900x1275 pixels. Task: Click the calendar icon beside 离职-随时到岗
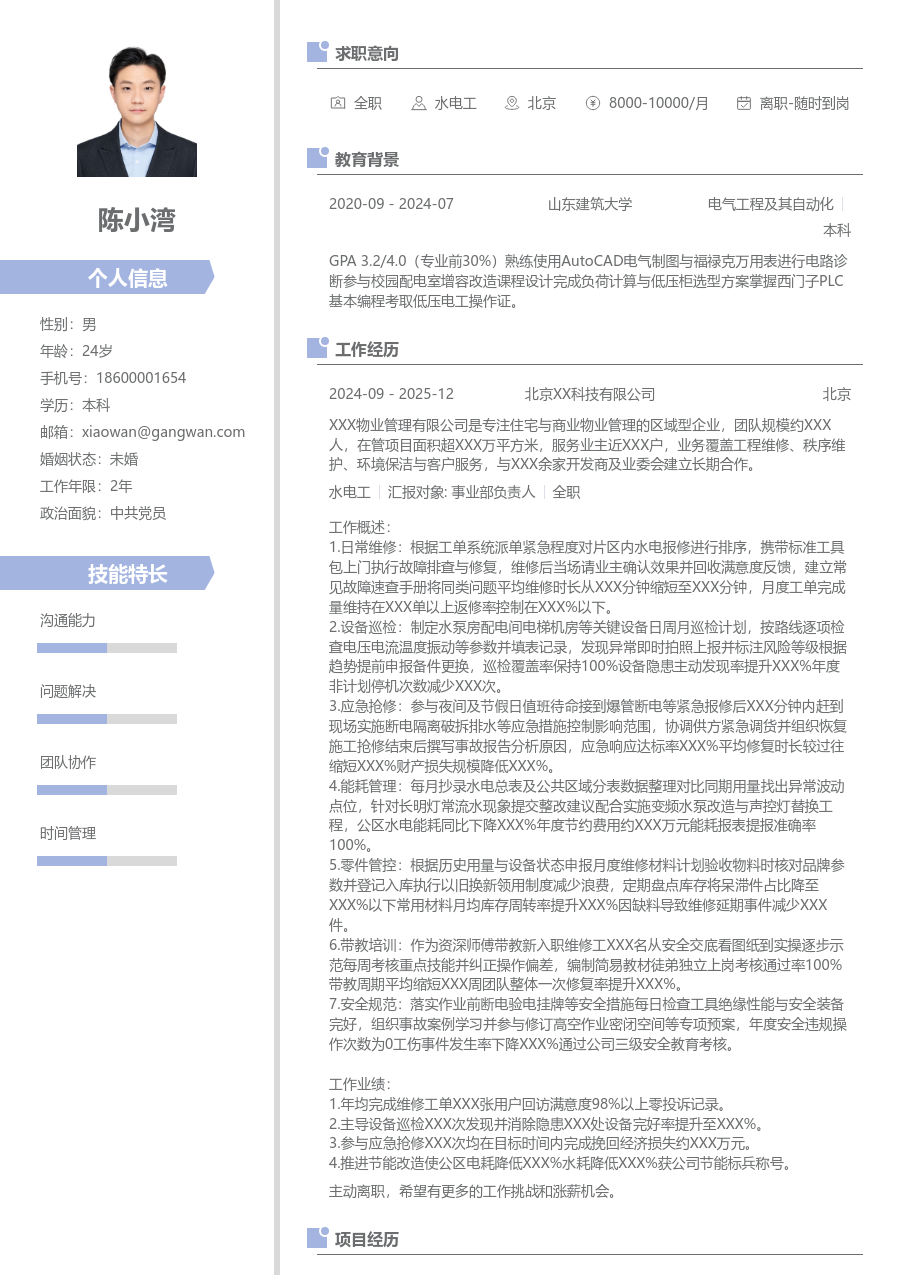pos(744,103)
